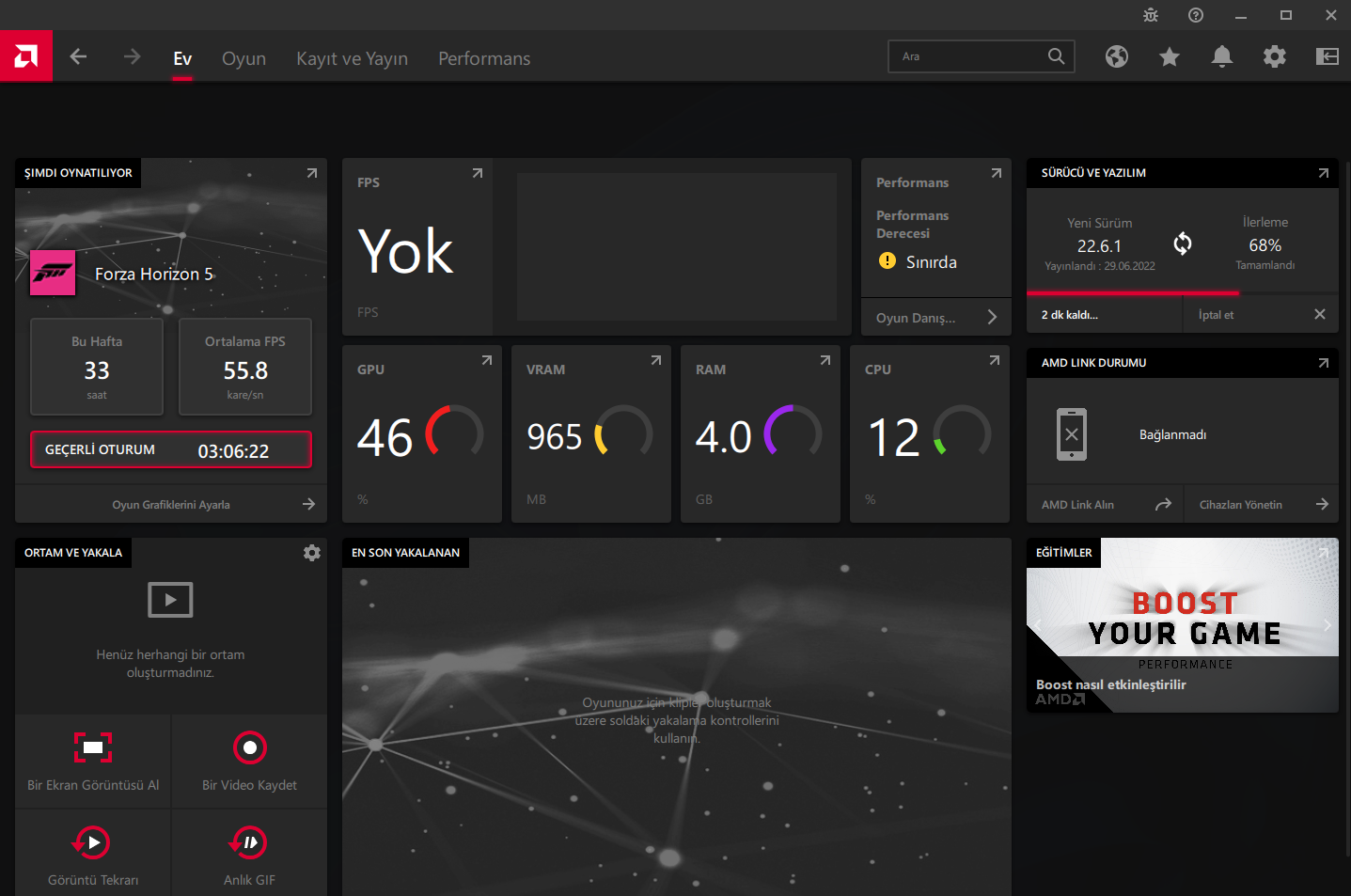This screenshot has height=896, width=1351.
Task: Open settings gear icon in header
Action: point(1275,56)
